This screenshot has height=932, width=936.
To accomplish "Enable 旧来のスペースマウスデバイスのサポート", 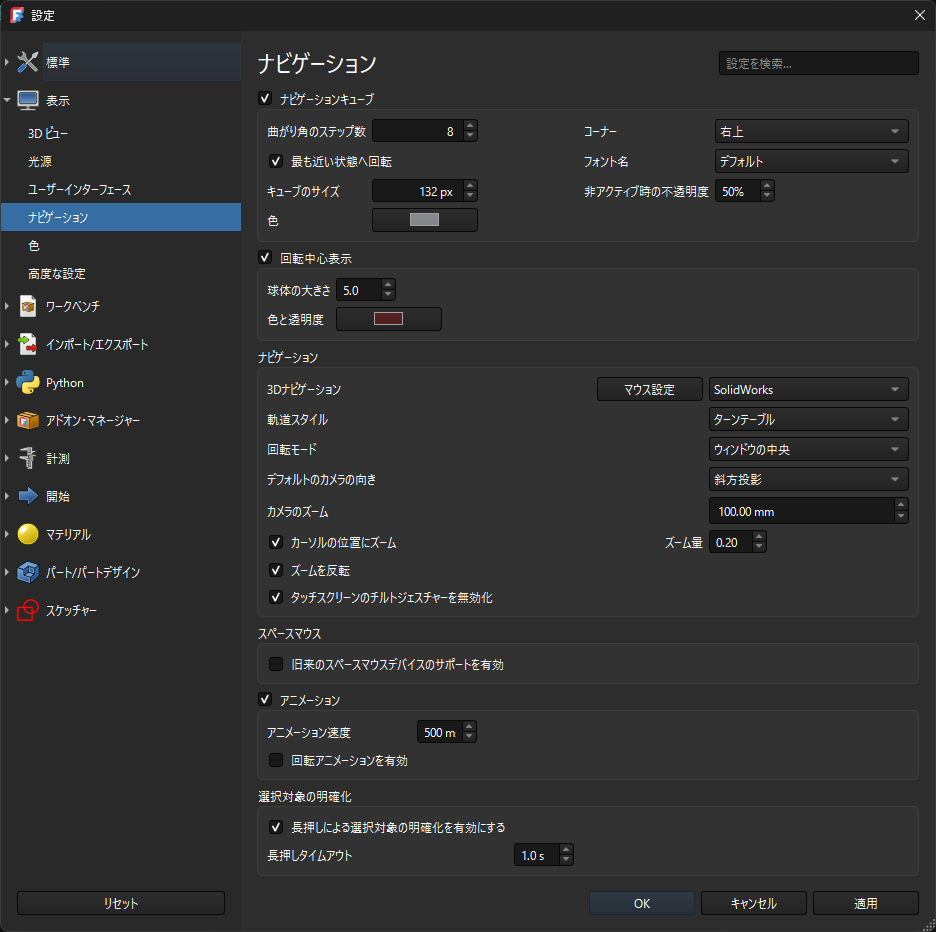I will tap(276, 664).
